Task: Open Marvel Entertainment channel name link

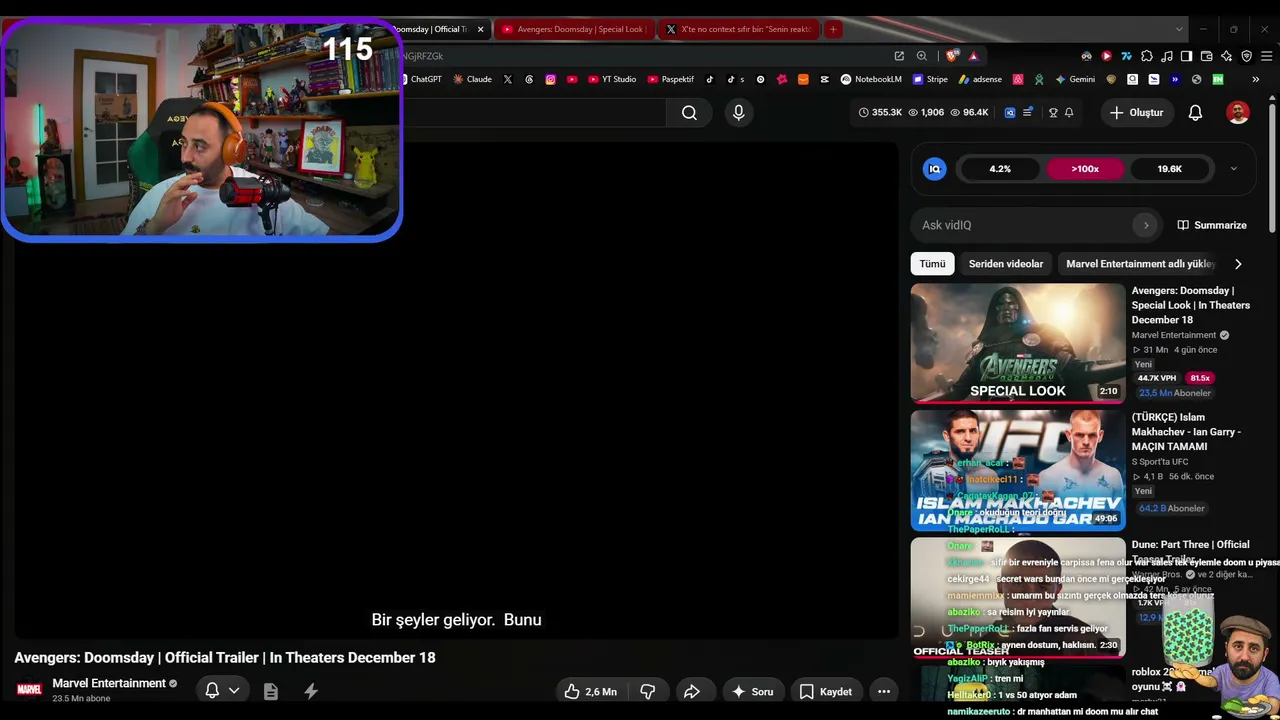Action: (x=109, y=684)
